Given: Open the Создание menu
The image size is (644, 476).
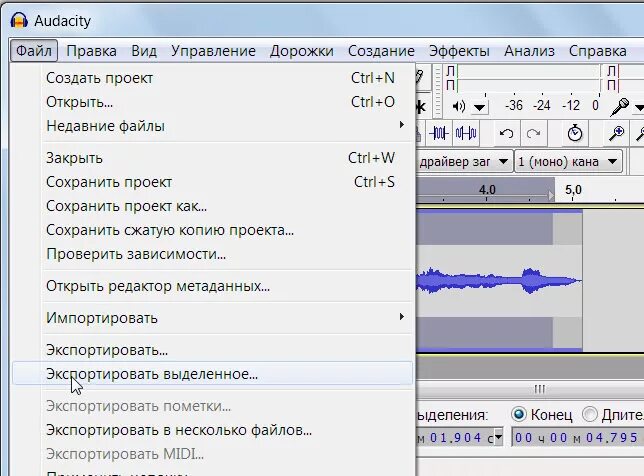Looking at the screenshot, I should click(381, 51).
